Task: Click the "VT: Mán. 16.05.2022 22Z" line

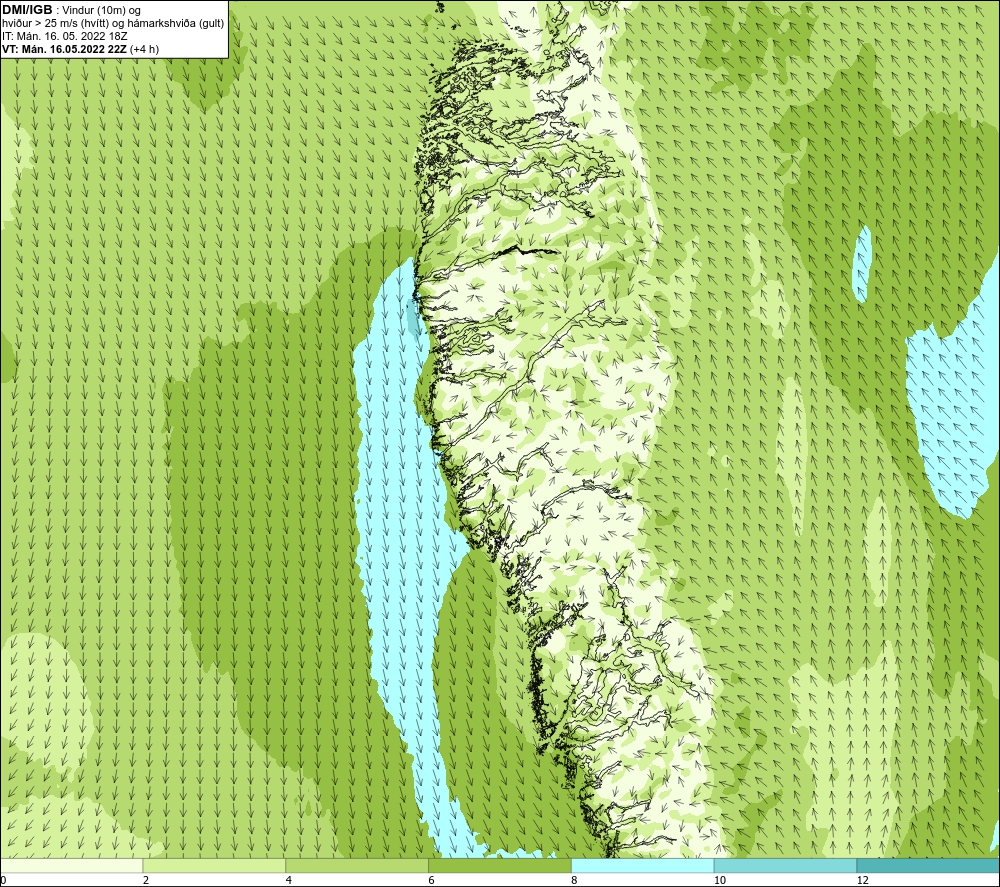Action: point(64,49)
